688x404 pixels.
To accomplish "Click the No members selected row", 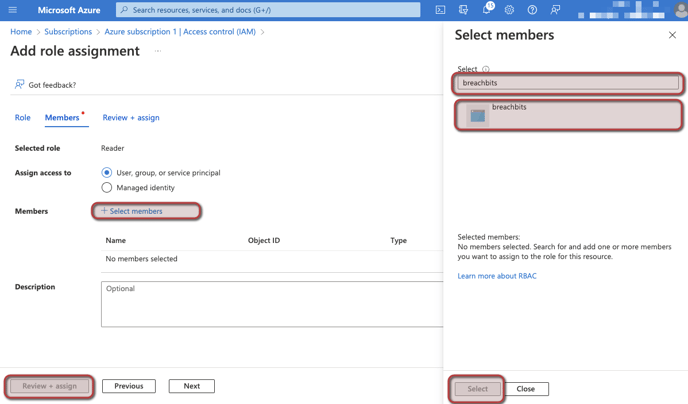I will (x=272, y=259).
